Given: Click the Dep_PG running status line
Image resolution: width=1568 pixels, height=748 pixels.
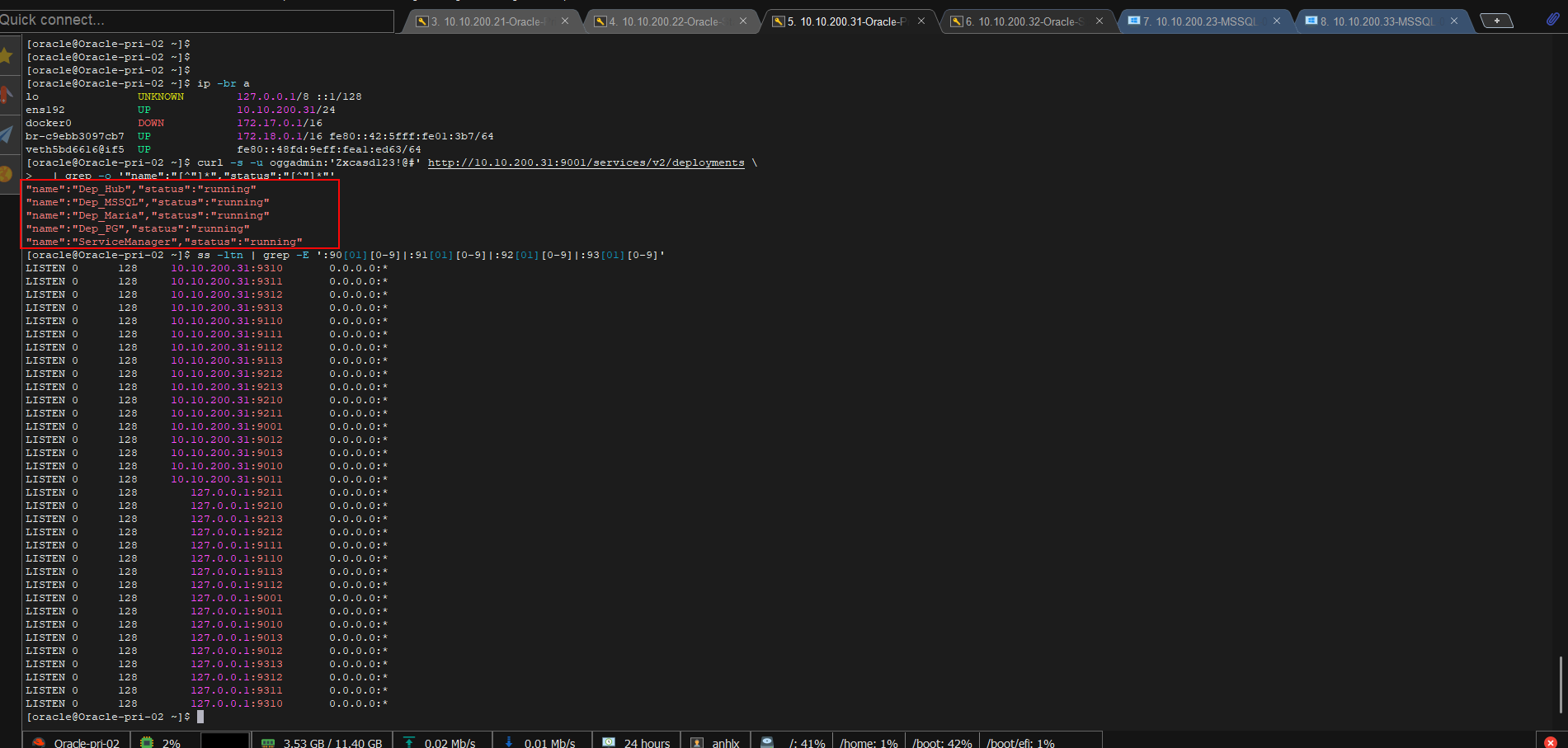Looking at the screenshot, I should click(x=138, y=228).
